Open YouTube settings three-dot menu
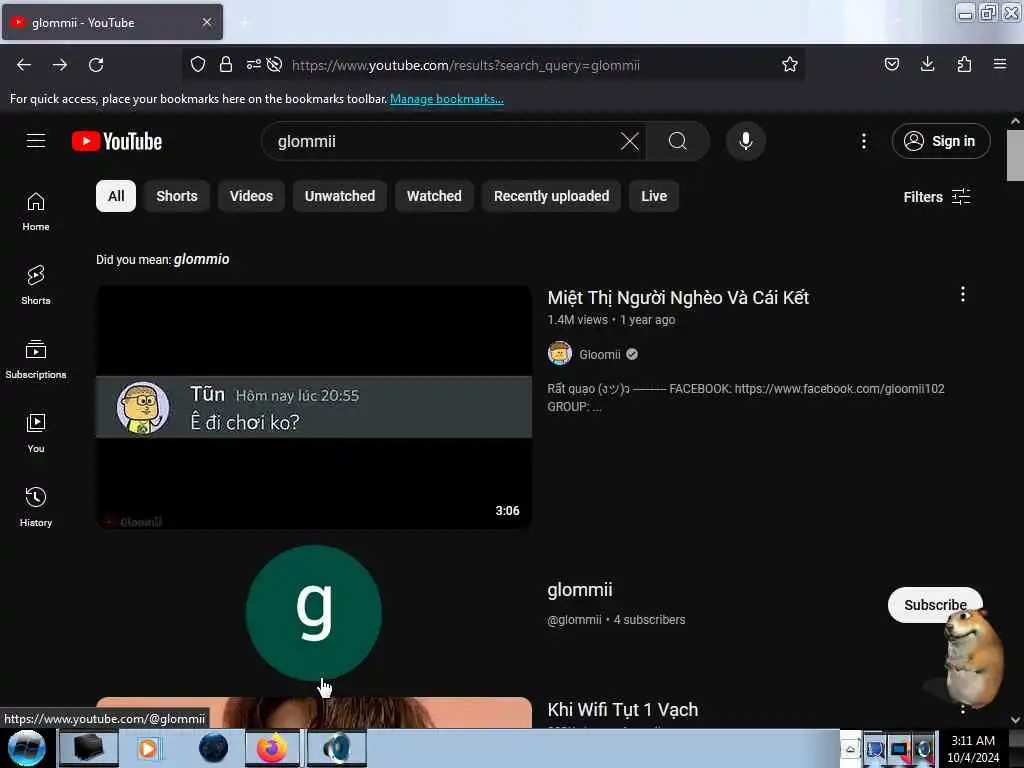Screen dimensions: 1024x768 click(864, 141)
